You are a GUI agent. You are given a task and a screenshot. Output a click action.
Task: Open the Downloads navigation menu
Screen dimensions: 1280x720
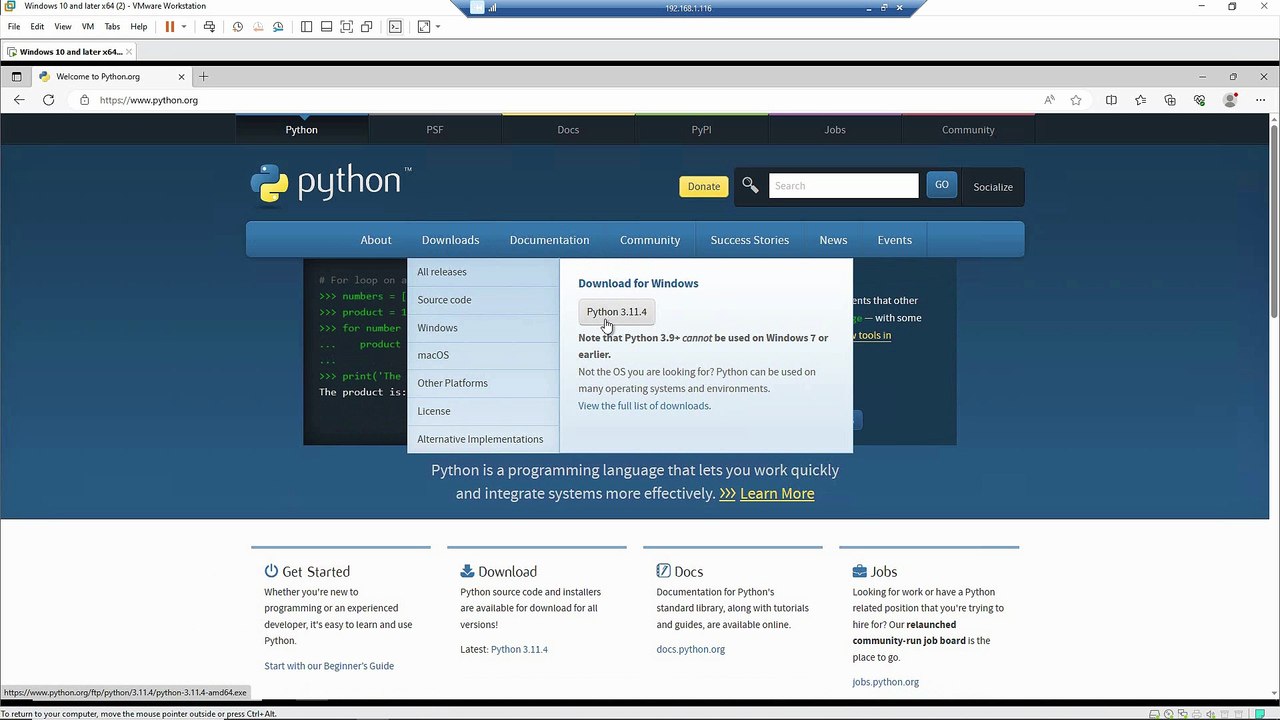pos(450,240)
